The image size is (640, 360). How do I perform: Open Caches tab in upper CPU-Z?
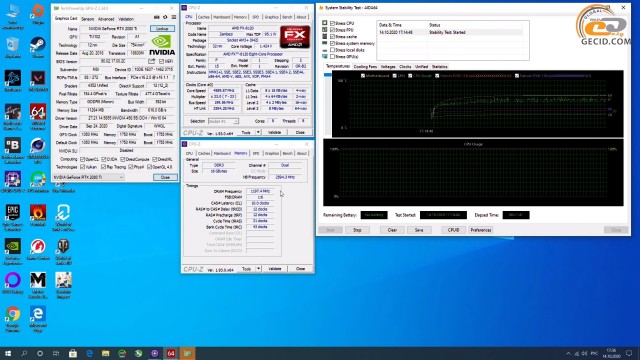(x=203, y=17)
